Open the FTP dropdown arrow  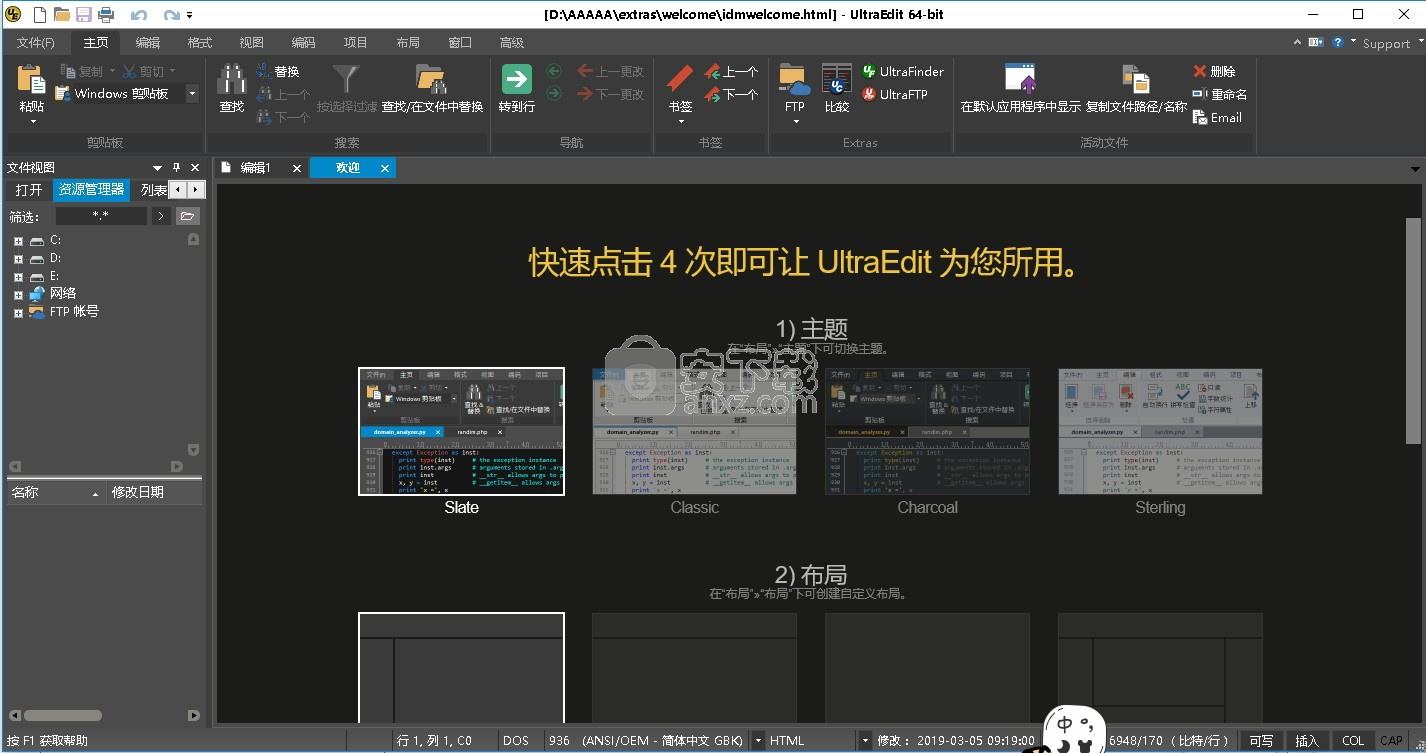point(795,122)
